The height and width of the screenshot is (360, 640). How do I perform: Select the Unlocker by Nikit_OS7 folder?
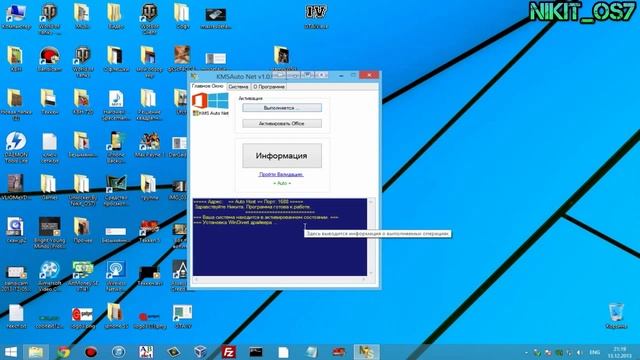coord(82,189)
